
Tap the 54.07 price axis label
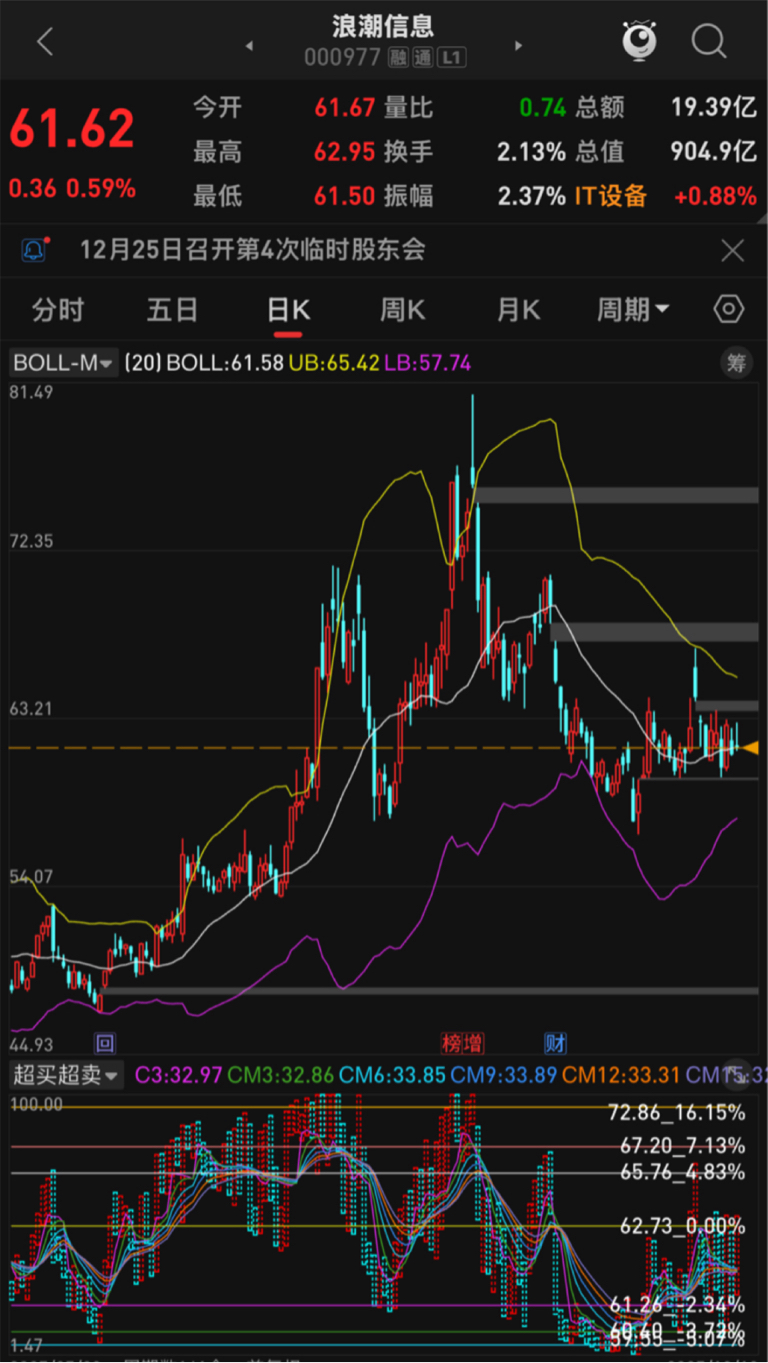pos(30,877)
